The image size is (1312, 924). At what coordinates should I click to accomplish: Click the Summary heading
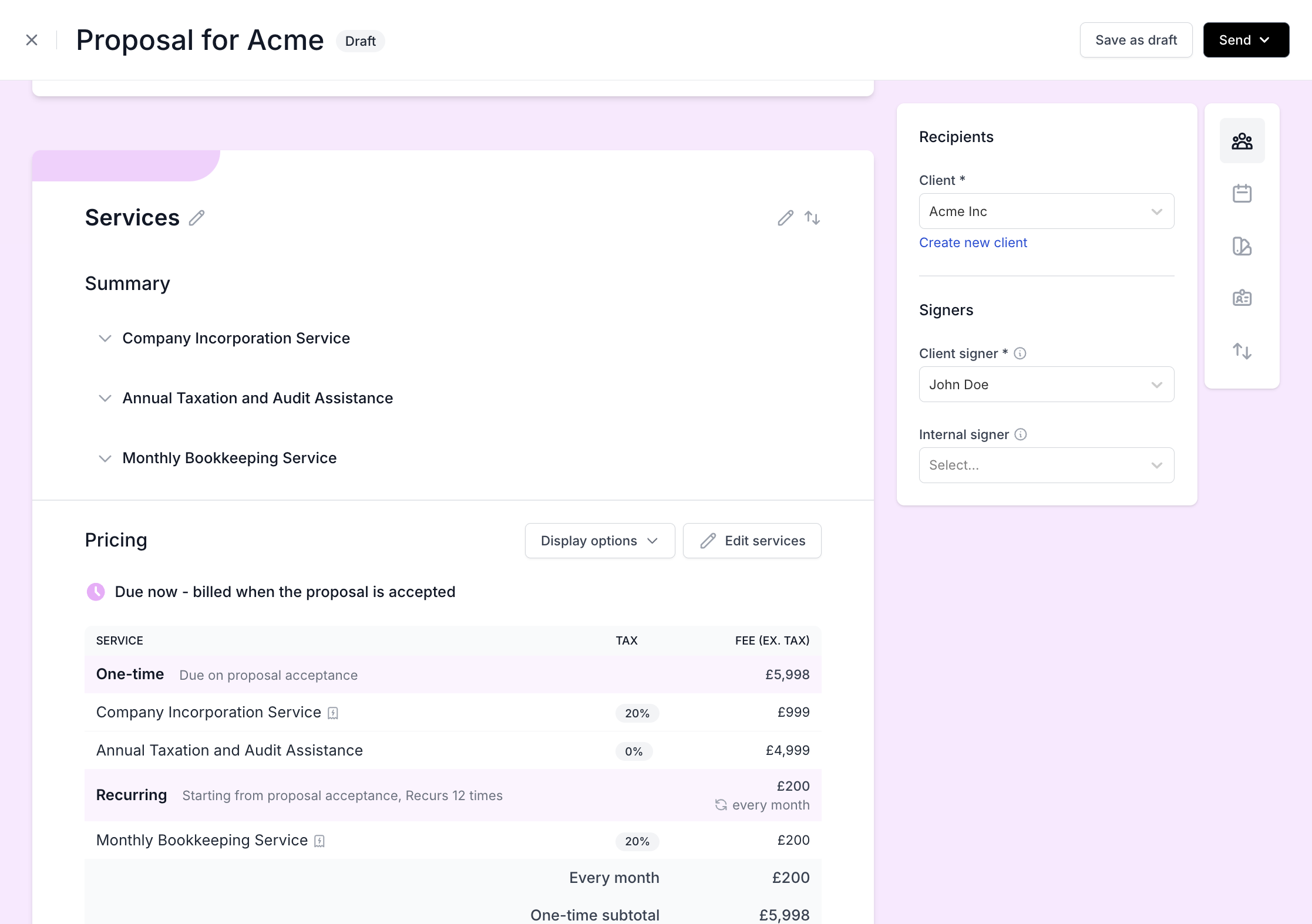pos(127,284)
